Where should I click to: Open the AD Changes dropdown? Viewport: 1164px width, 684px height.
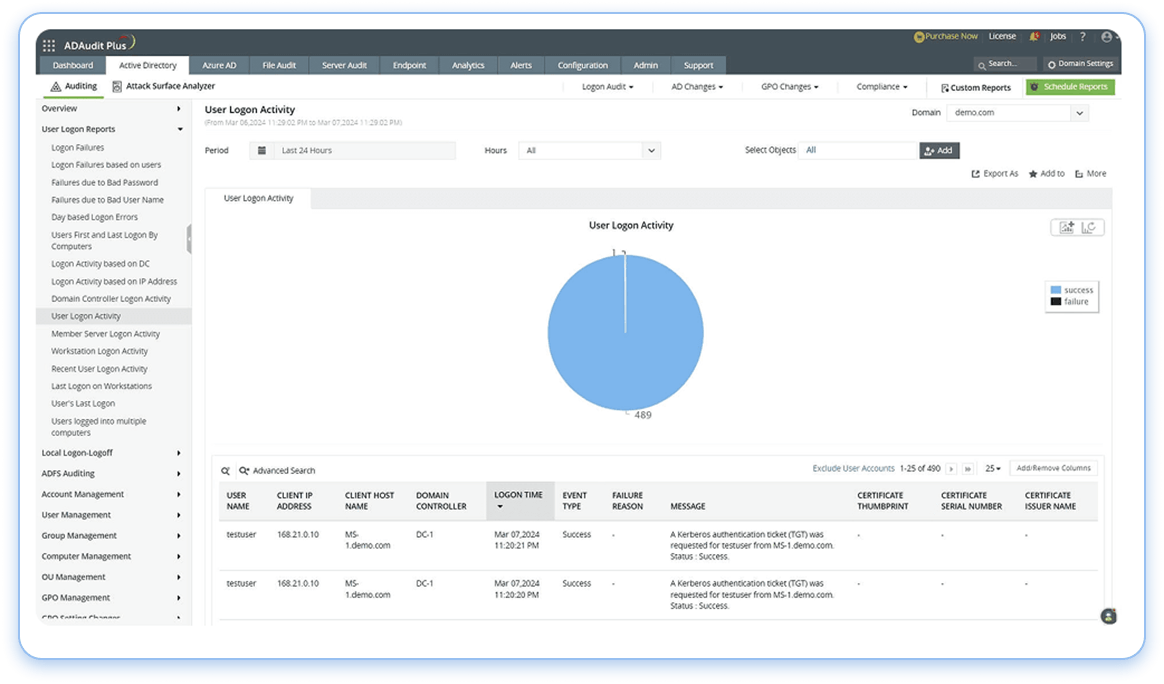[x=696, y=87]
